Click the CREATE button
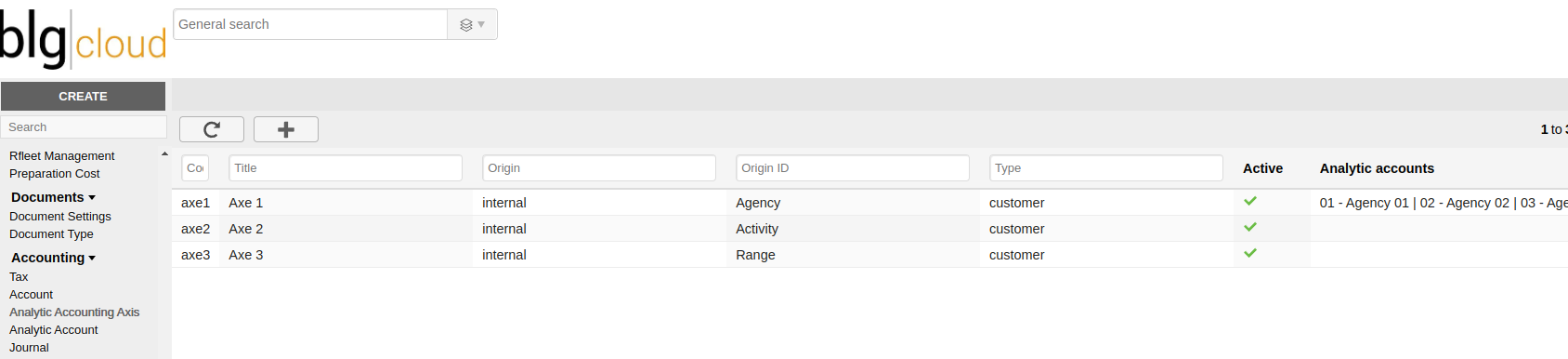The height and width of the screenshot is (359, 1568). pos(83,96)
